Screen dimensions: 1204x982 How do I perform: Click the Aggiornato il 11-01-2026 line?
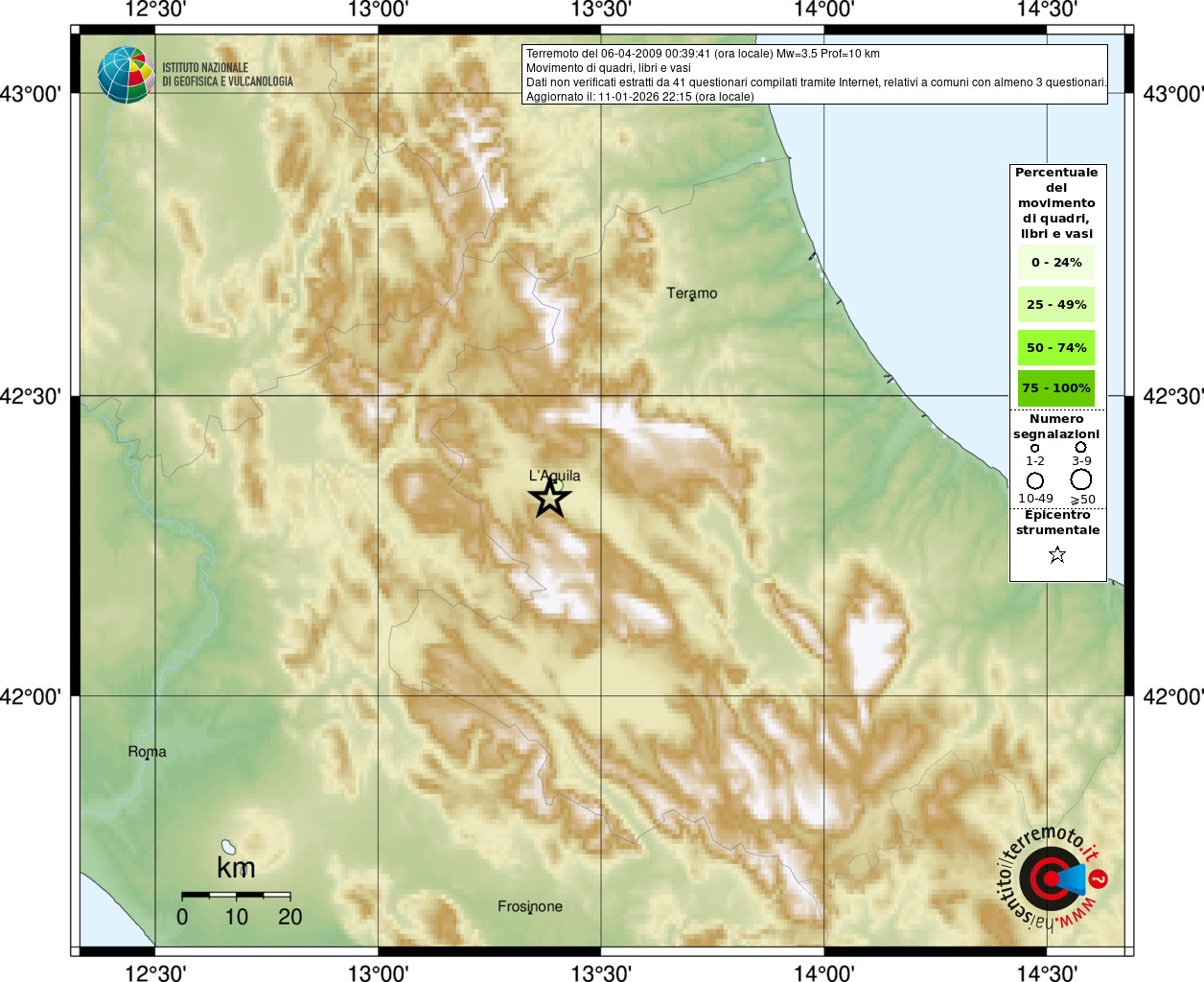640,97
